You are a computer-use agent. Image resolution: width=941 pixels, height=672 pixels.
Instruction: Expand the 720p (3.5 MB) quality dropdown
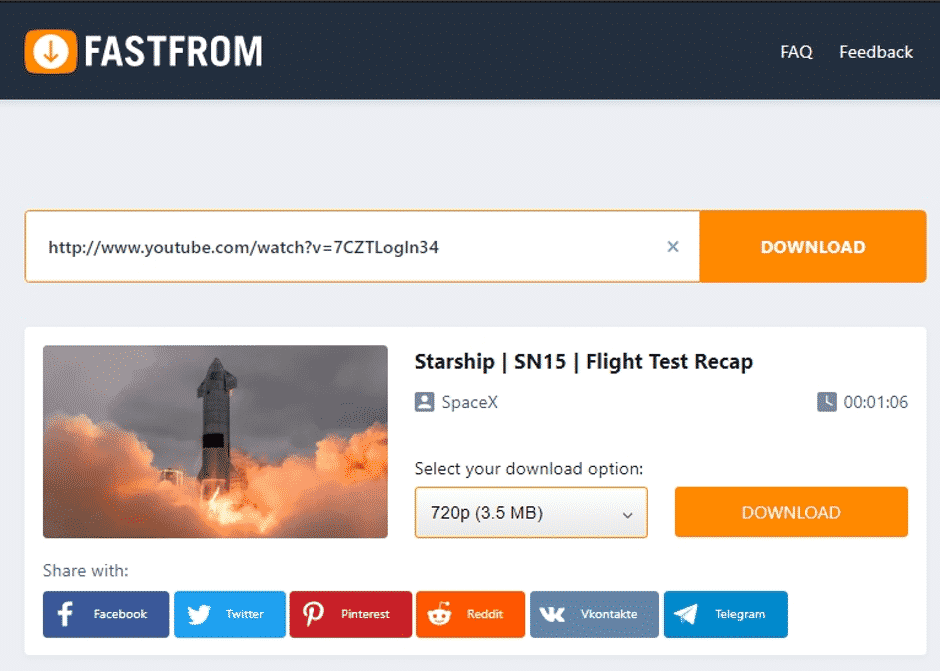(x=531, y=513)
